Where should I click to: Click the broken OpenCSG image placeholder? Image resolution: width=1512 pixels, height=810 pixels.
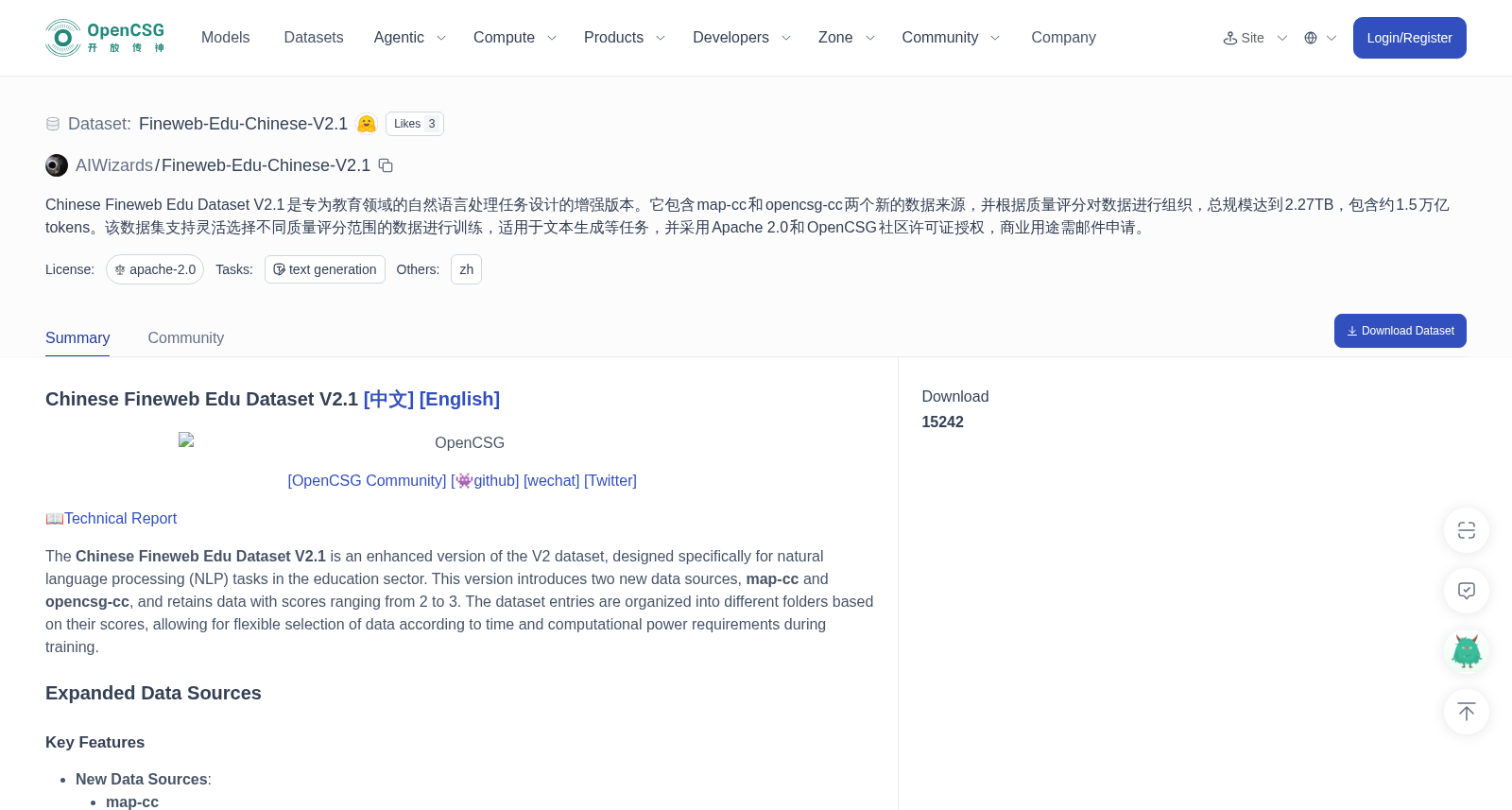click(x=186, y=439)
